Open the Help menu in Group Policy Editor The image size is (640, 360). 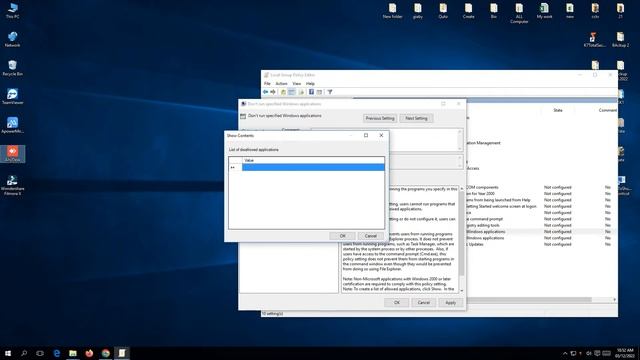pyautogui.click(x=310, y=84)
